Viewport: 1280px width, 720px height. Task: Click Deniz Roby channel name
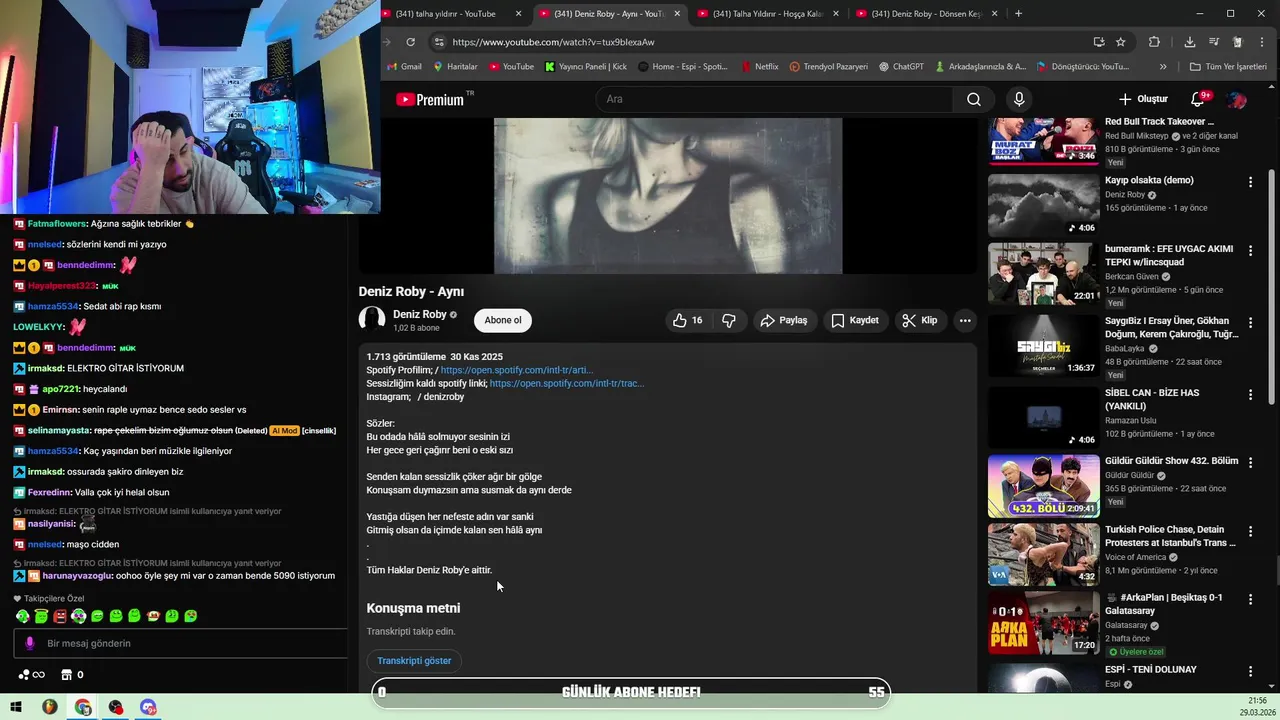420,314
